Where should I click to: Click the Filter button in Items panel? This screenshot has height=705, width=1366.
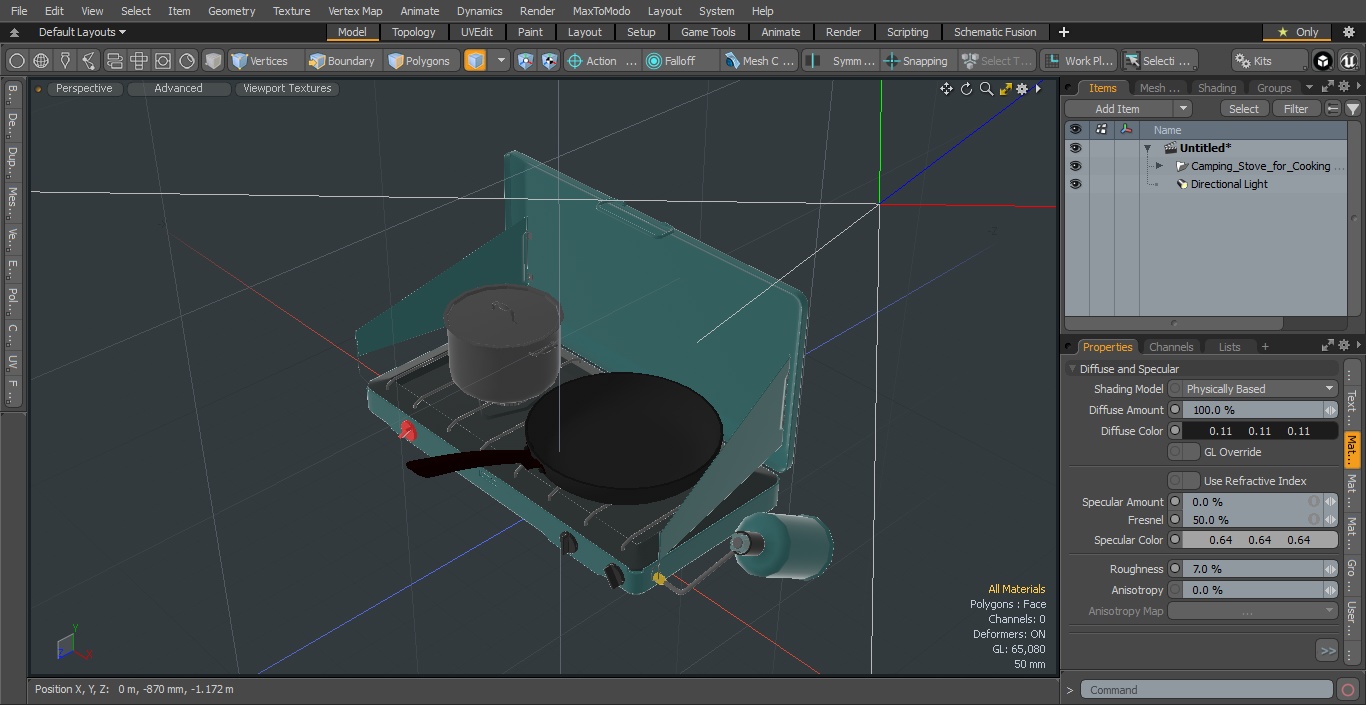tap(1295, 109)
